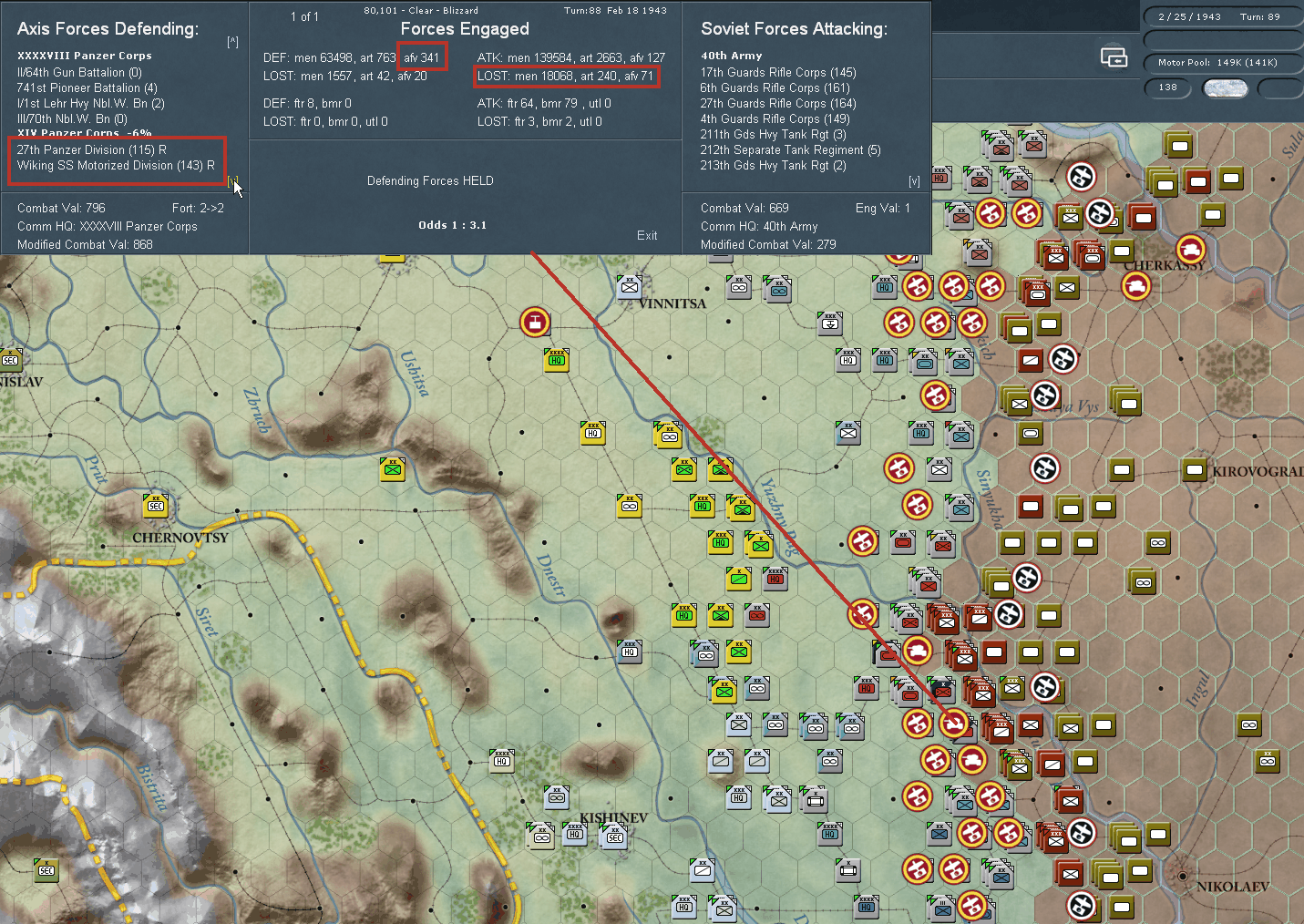Click the CHERNOVTSY city label
The height and width of the screenshot is (924, 1304).
click(x=180, y=538)
